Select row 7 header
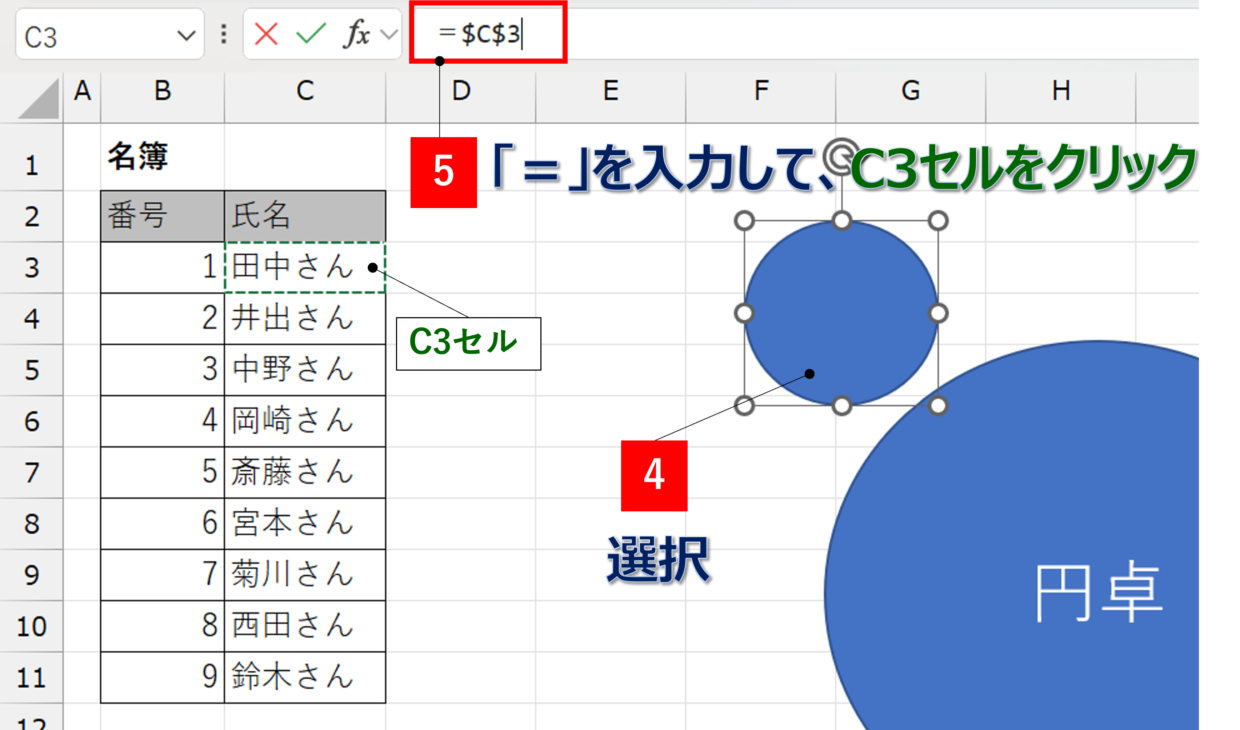Screen dimensions: 1240x730 pos(32,472)
